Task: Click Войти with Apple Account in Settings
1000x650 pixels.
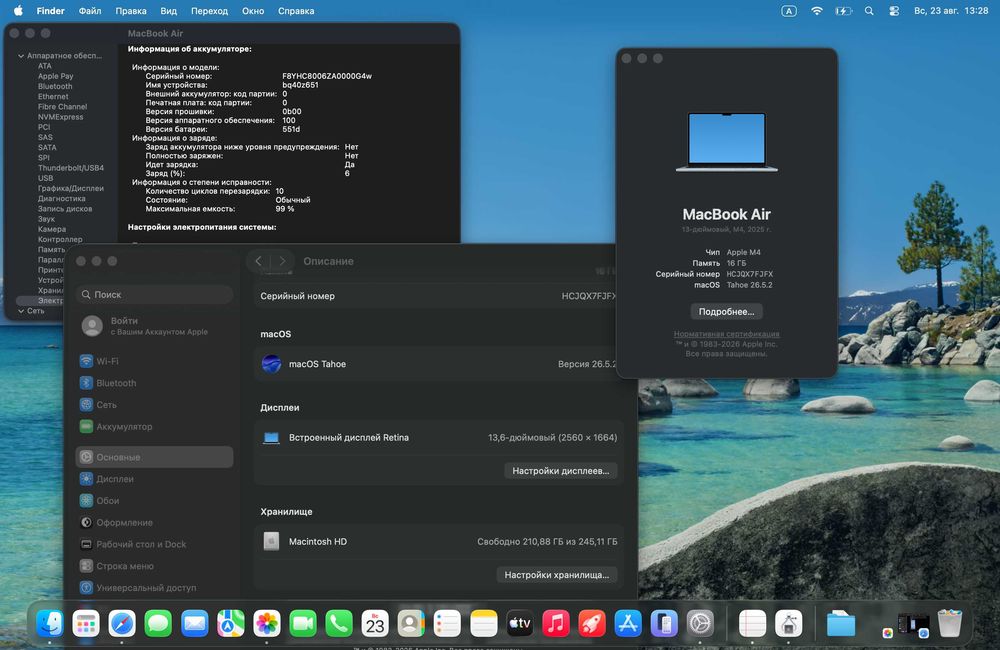Action: click(154, 325)
